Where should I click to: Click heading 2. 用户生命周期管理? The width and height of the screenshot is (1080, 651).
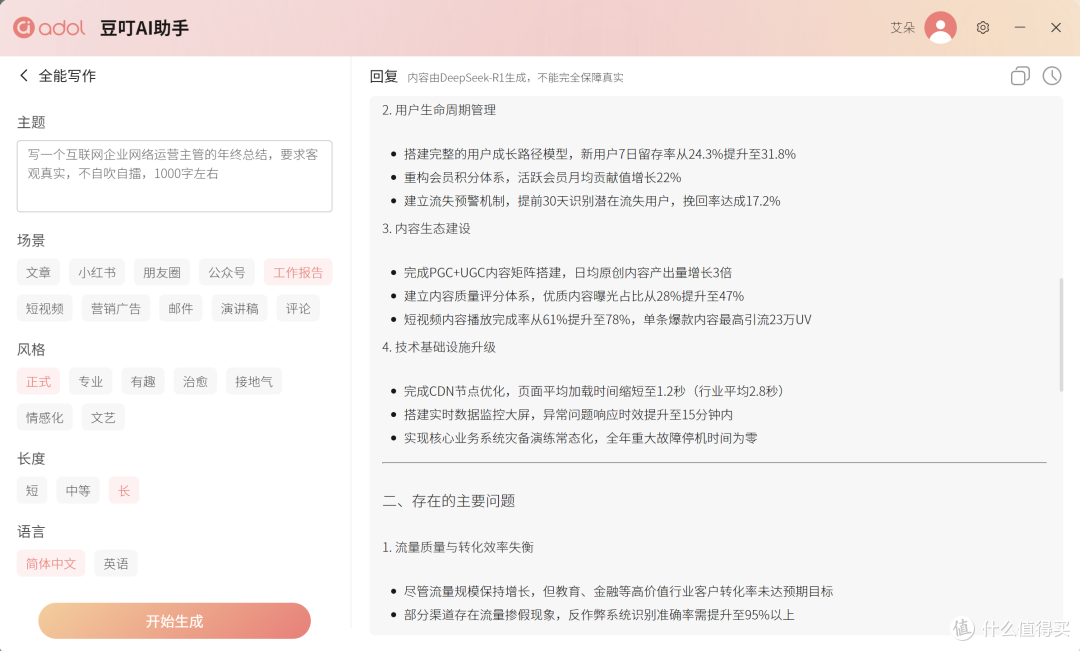(x=439, y=110)
